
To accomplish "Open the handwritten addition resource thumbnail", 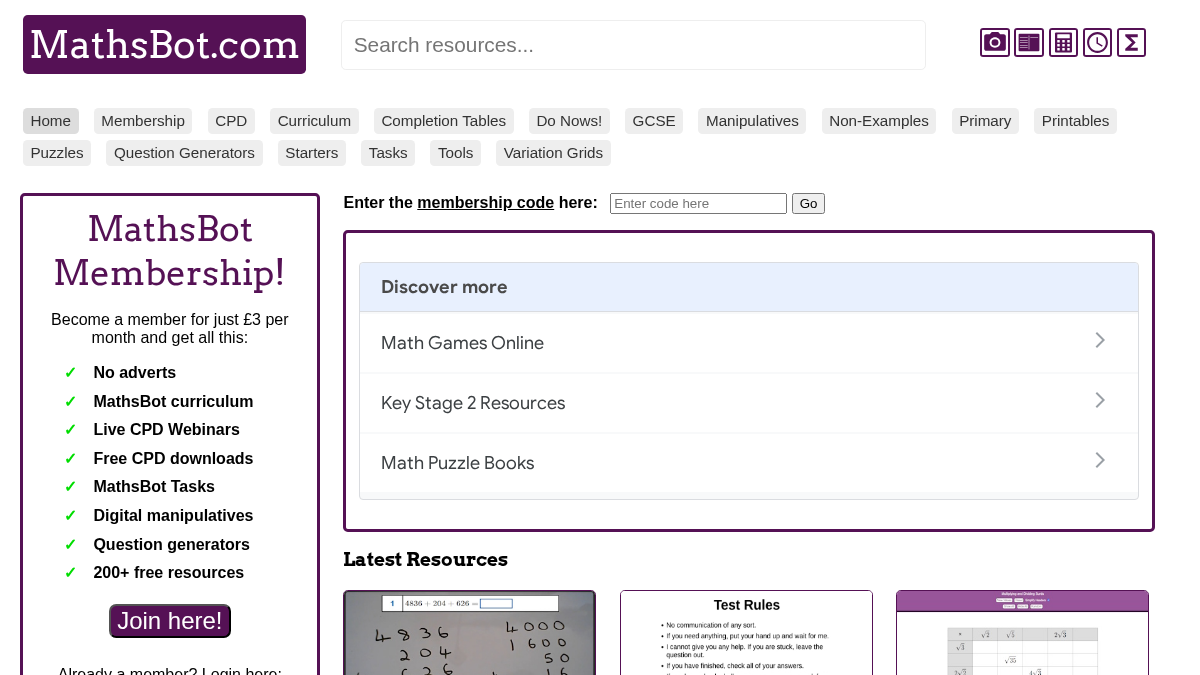I will (x=469, y=633).
